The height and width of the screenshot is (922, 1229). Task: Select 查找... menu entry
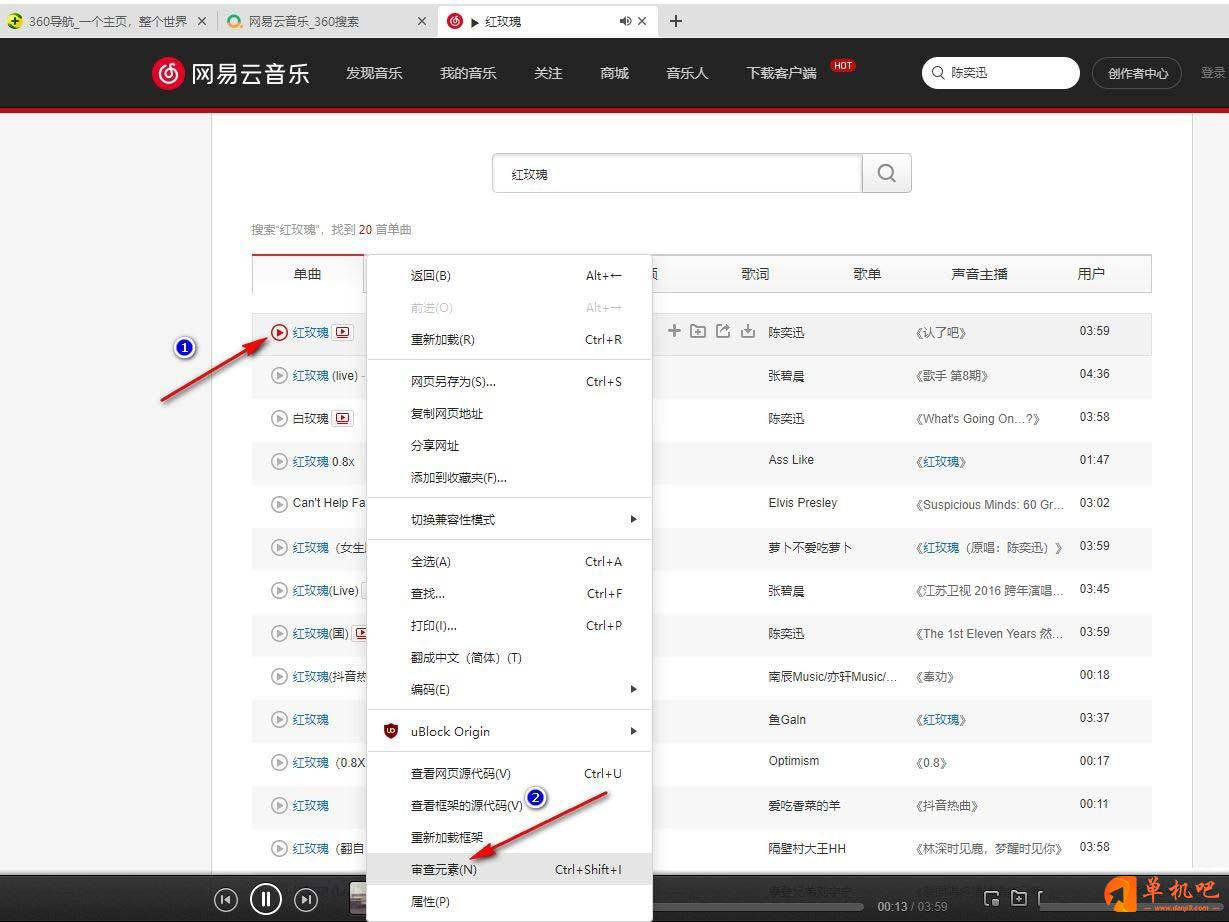510,593
